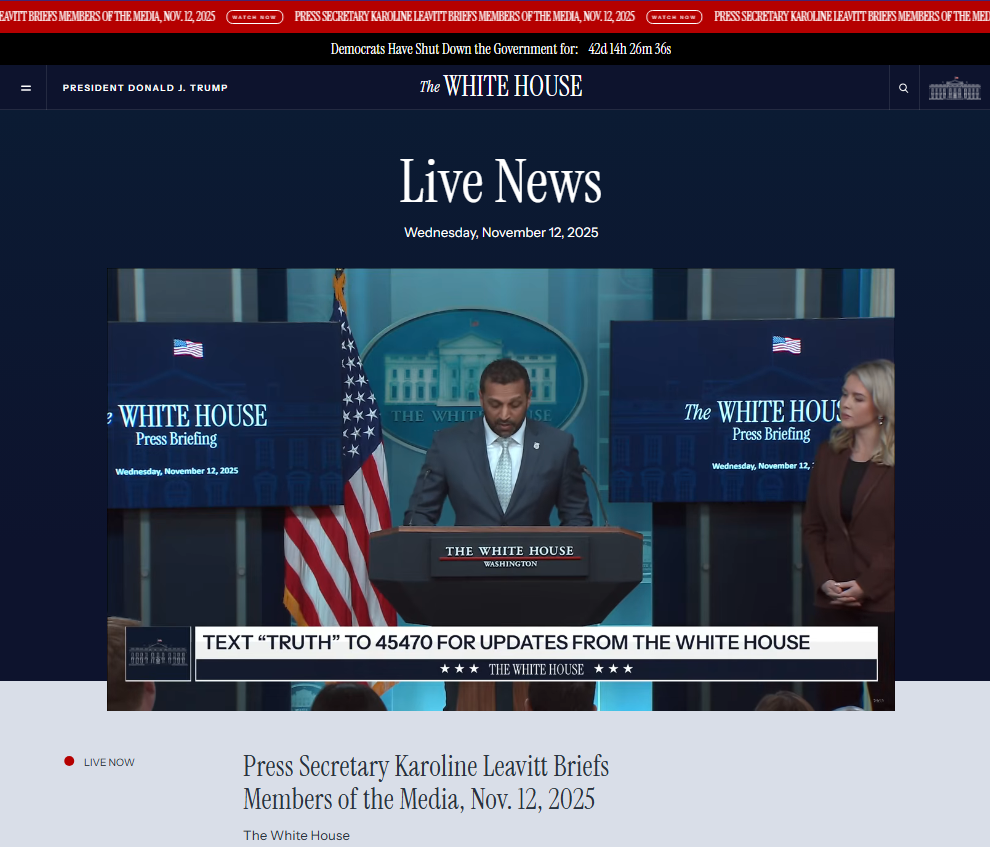Image resolution: width=990 pixels, height=847 pixels.
Task: Click the government shutdown countdown timer
Action: coord(629,49)
